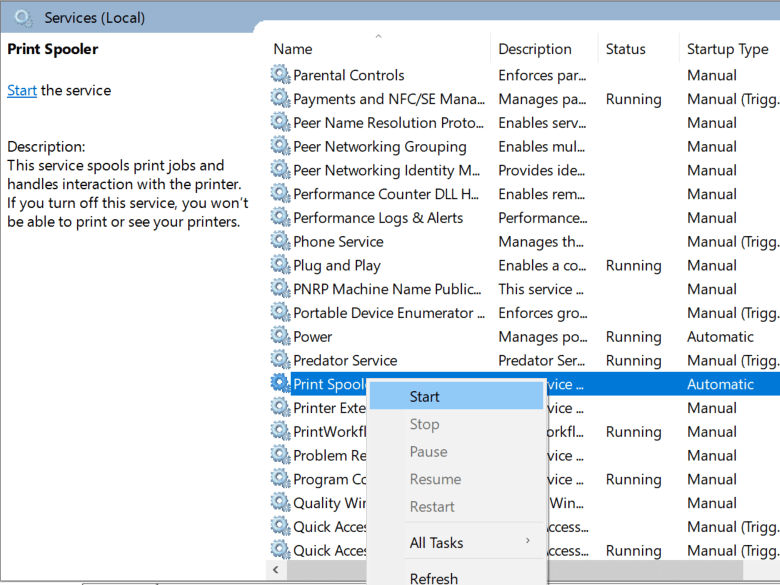780x585 pixels.
Task: Sort by the Startup Type column header
Action: tap(727, 49)
